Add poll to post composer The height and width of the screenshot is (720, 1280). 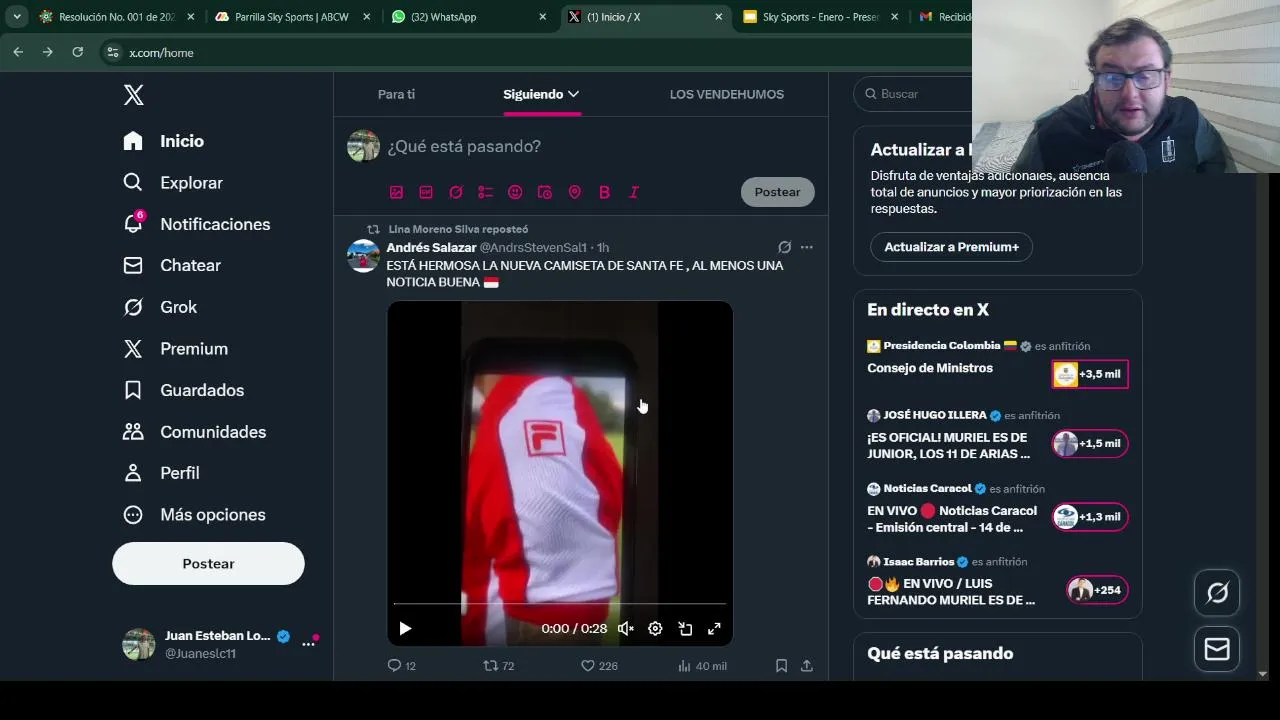point(485,192)
